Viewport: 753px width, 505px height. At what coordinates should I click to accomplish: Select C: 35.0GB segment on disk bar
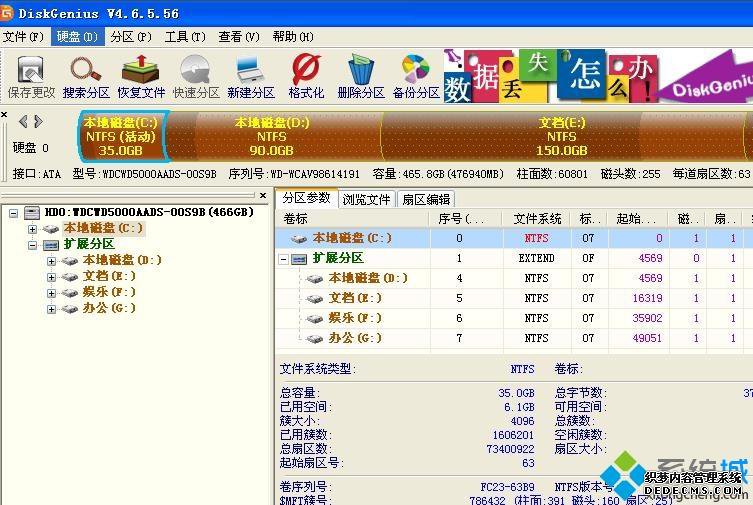pos(121,136)
